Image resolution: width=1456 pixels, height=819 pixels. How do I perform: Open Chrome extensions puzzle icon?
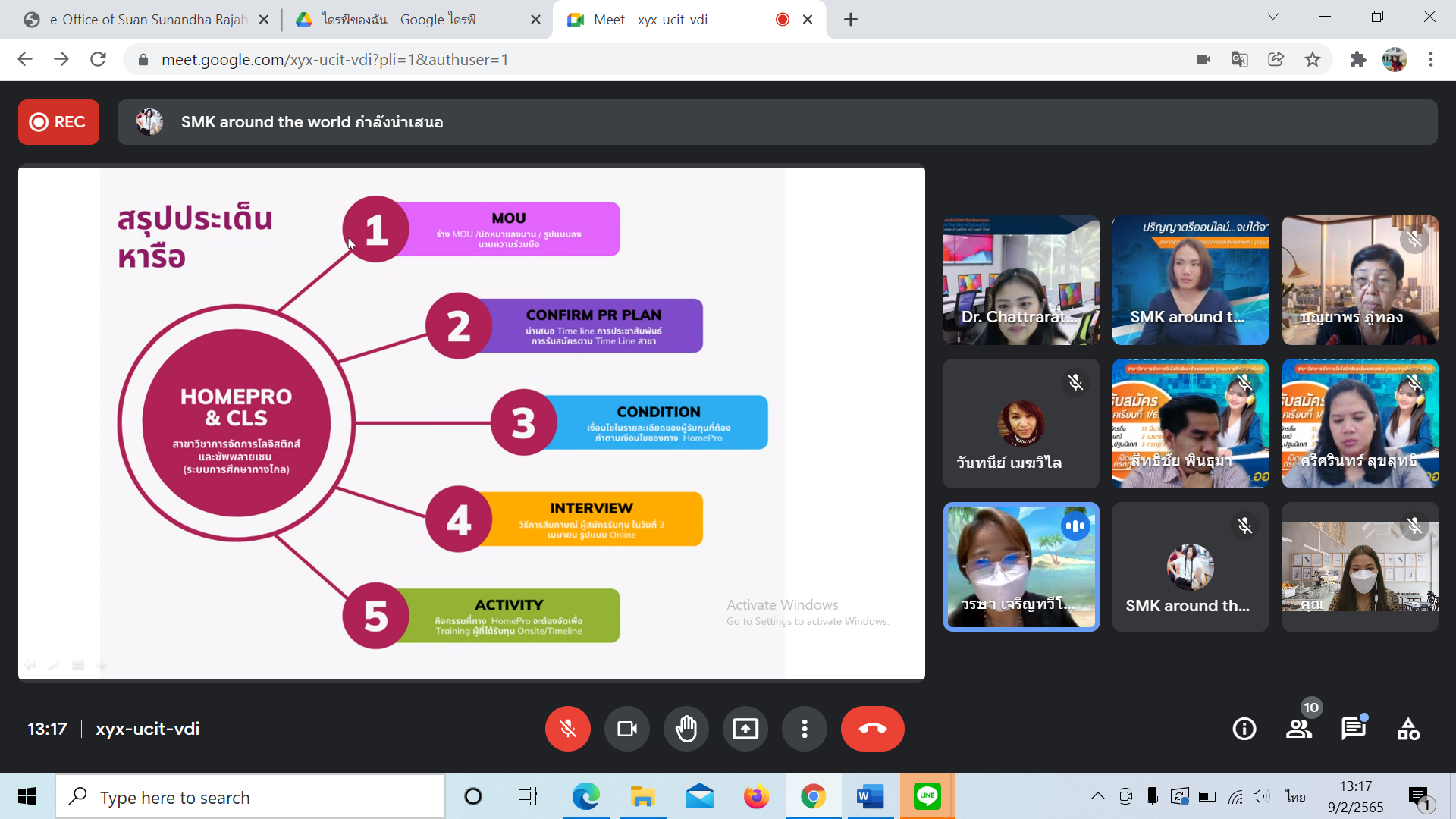point(1357,59)
